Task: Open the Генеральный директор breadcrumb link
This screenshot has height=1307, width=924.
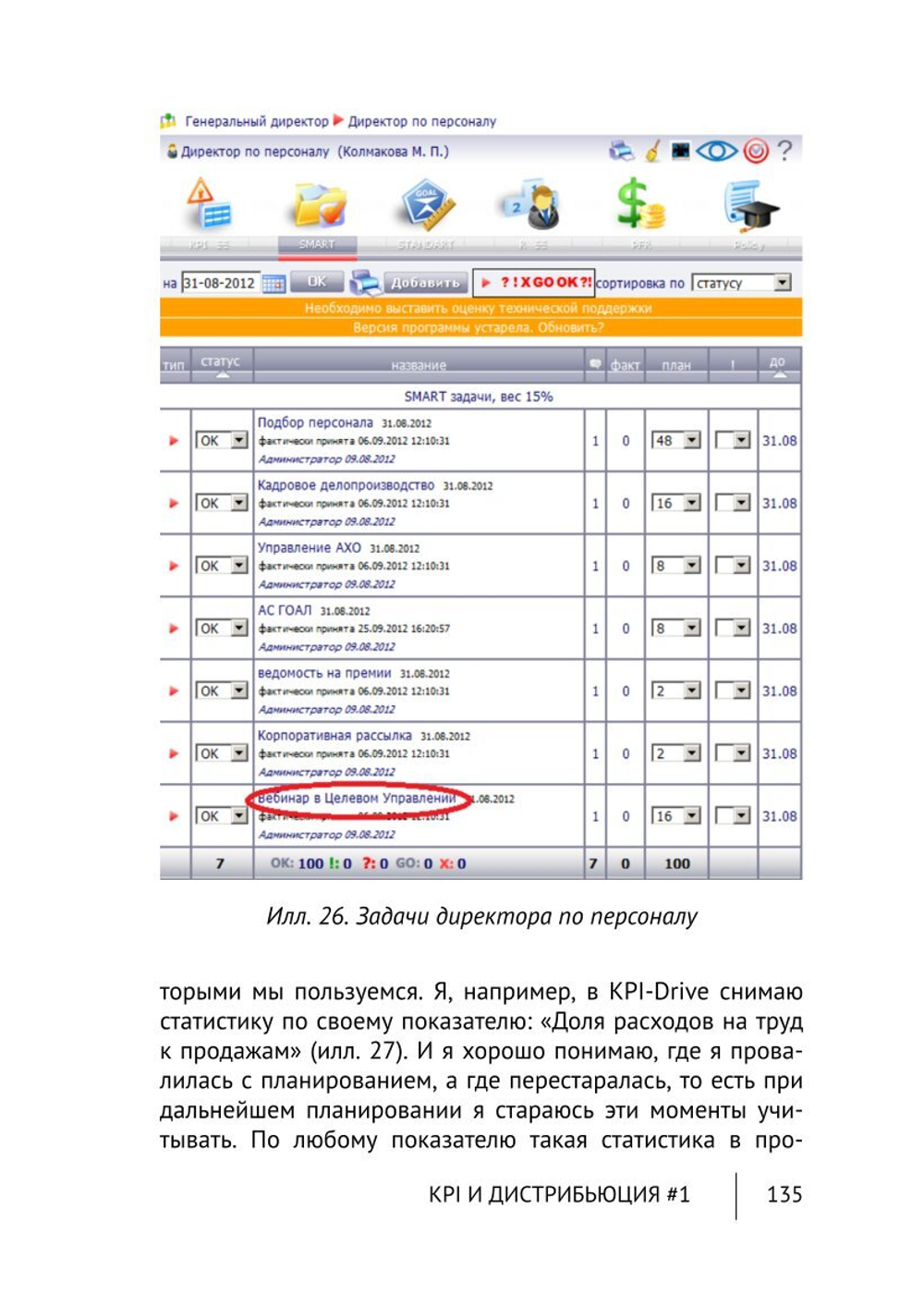Action: pyautogui.click(x=257, y=121)
